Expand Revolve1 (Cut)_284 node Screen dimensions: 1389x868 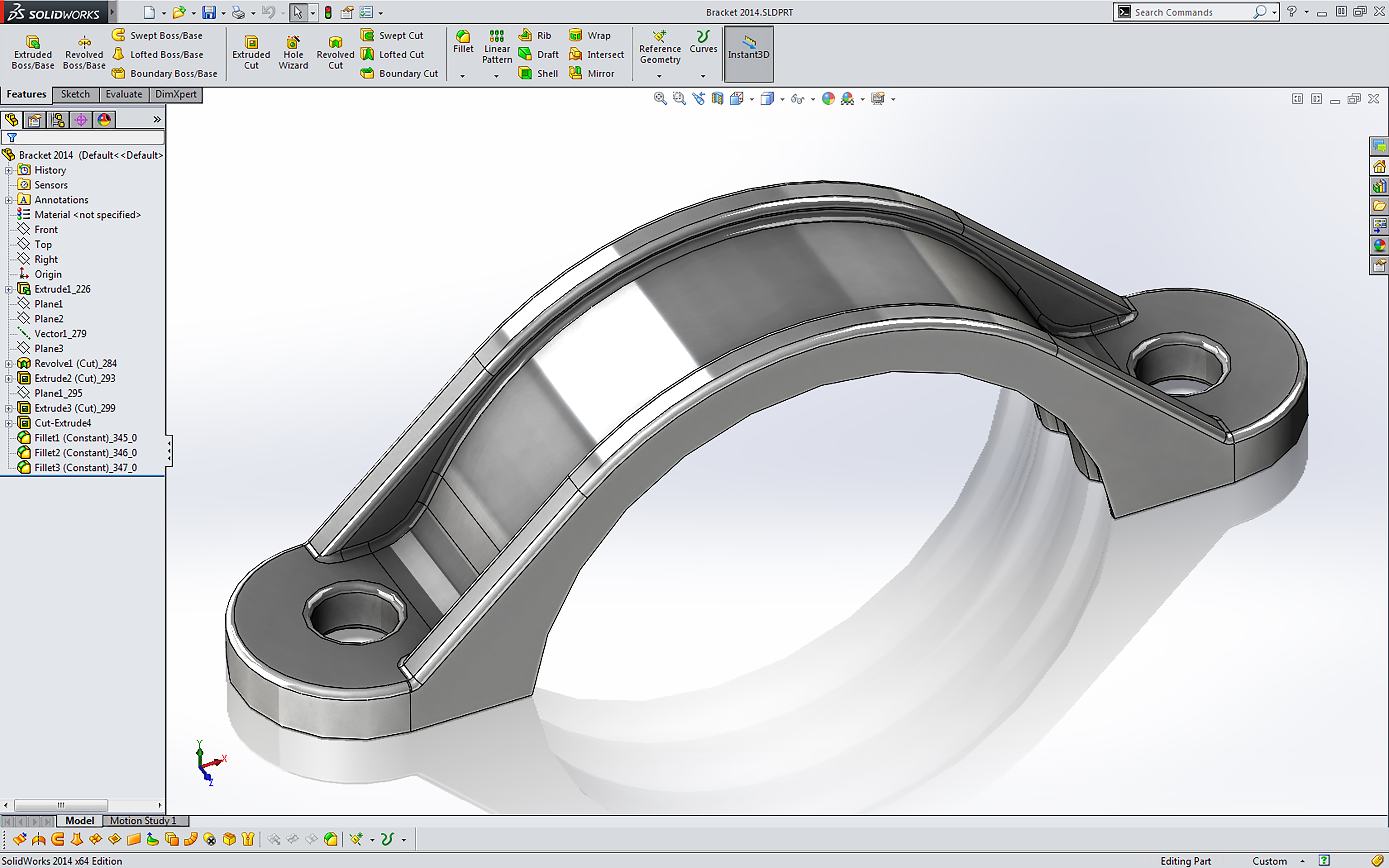tap(9, 364)
